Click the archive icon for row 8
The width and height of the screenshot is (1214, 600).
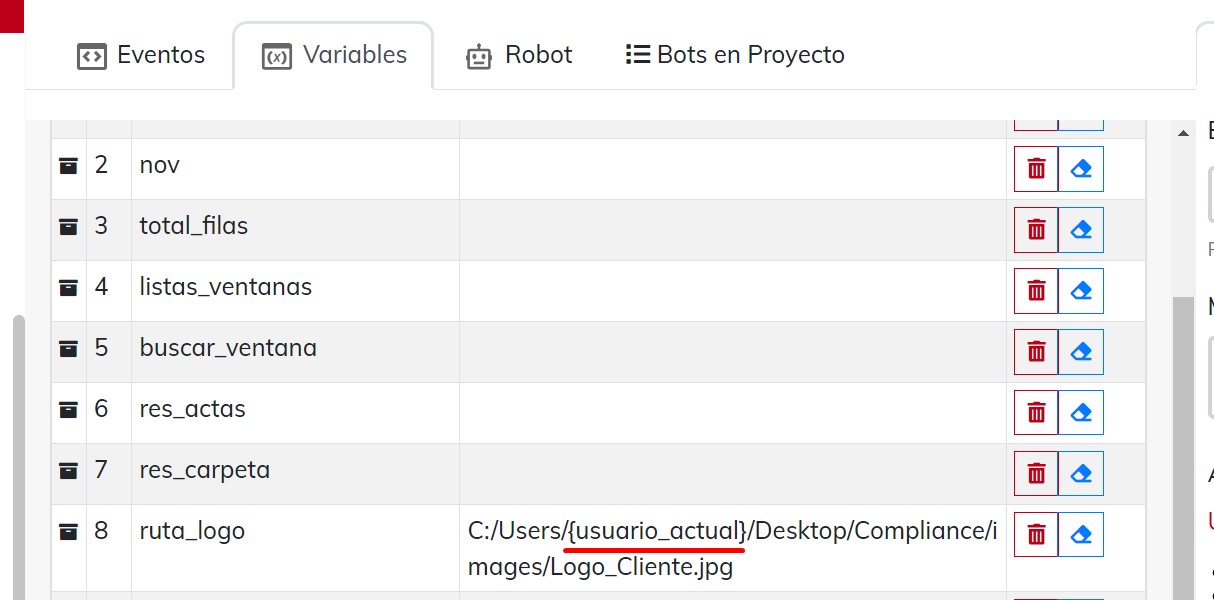click(x=68, y=531)
